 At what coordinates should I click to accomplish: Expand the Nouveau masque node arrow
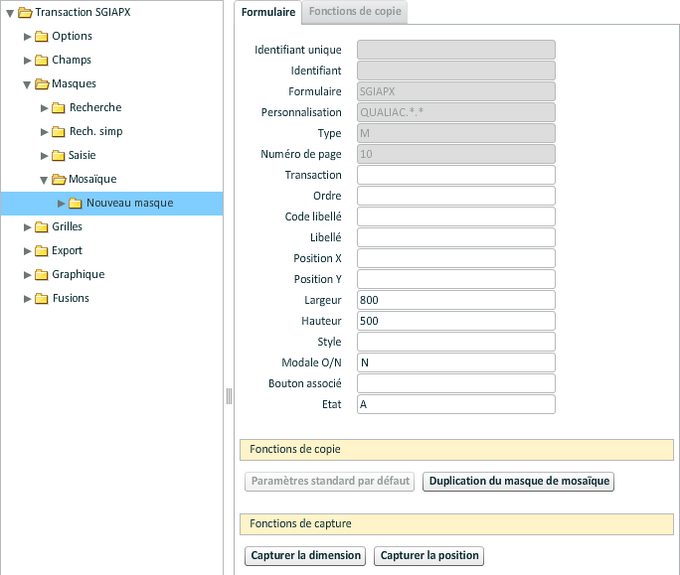pos(61,203)
